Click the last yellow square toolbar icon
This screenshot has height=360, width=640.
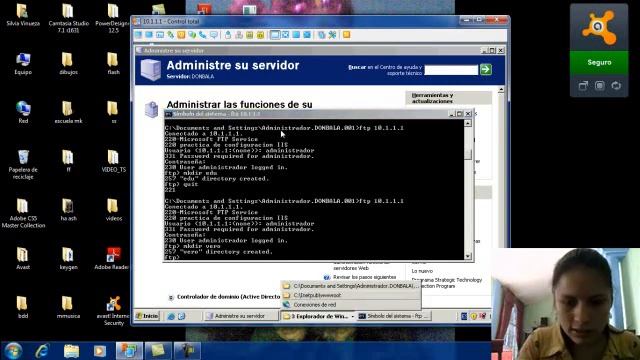[x=347, y=35]
